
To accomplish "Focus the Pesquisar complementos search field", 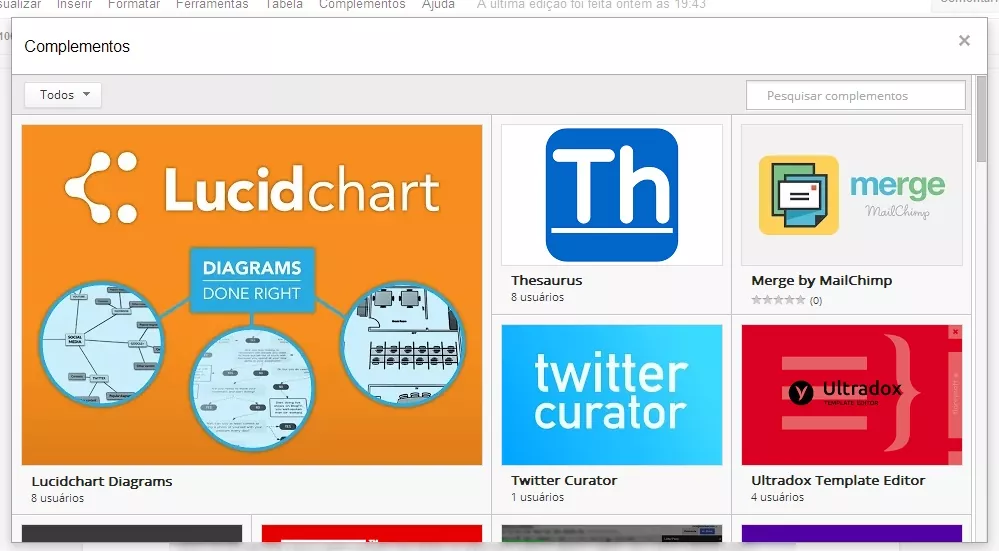I will [856, 96].
